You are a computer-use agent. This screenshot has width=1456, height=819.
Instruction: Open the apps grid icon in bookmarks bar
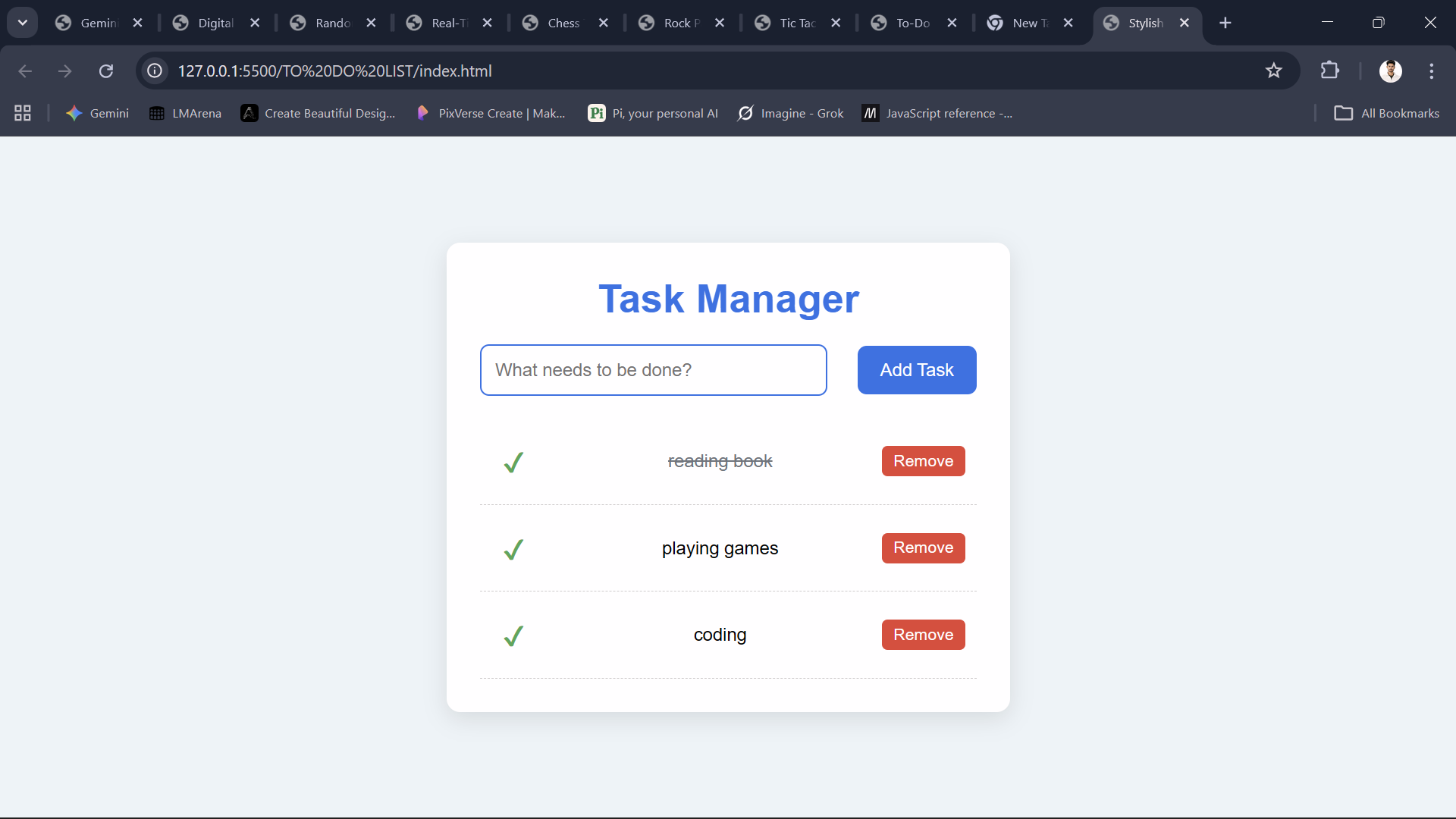coord(23,113)
